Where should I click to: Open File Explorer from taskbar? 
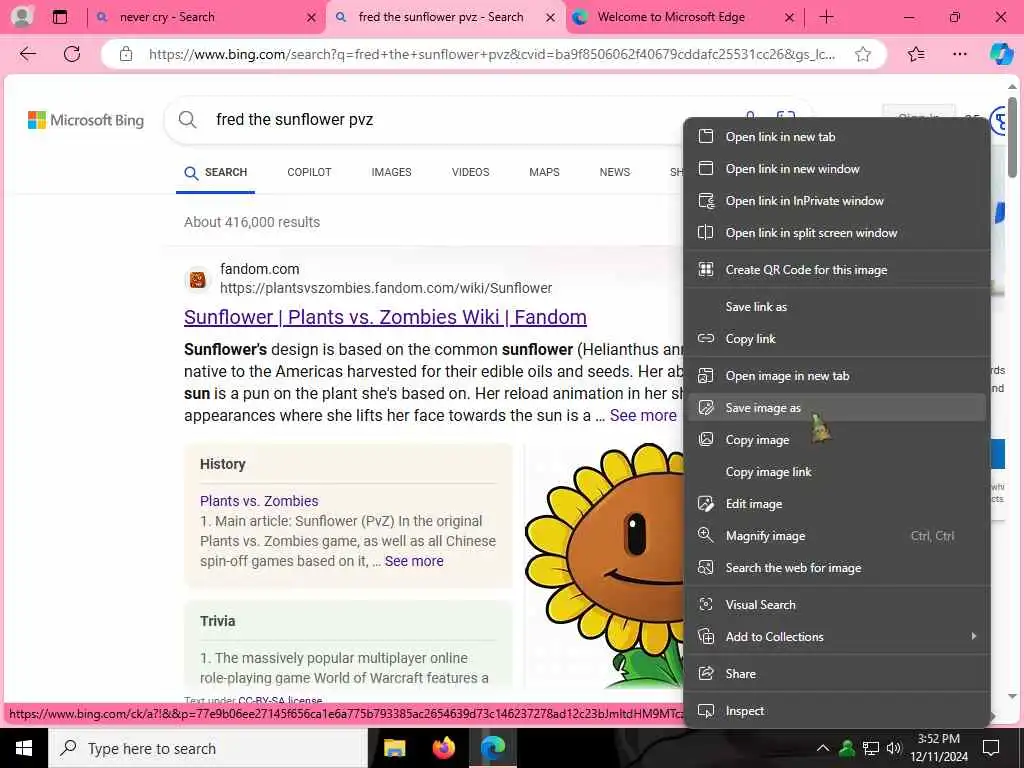394,748
